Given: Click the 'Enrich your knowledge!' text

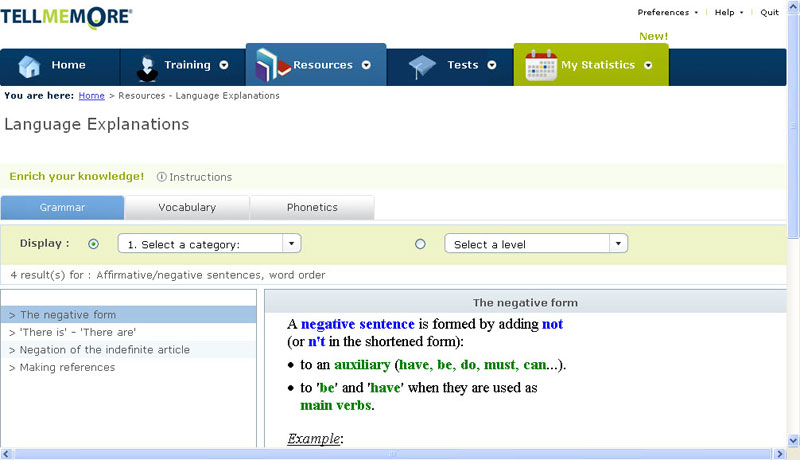Looking at the screenshot, I should point(77,176).
